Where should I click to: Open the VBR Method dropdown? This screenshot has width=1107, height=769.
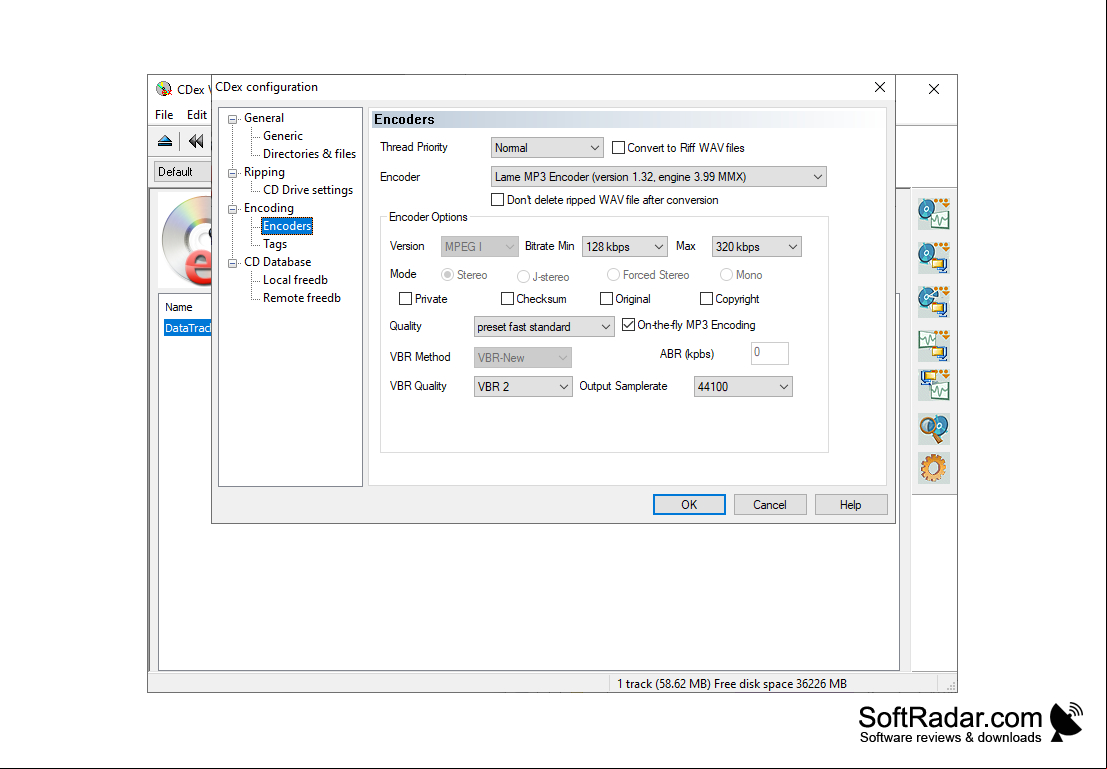coord(522,357)
